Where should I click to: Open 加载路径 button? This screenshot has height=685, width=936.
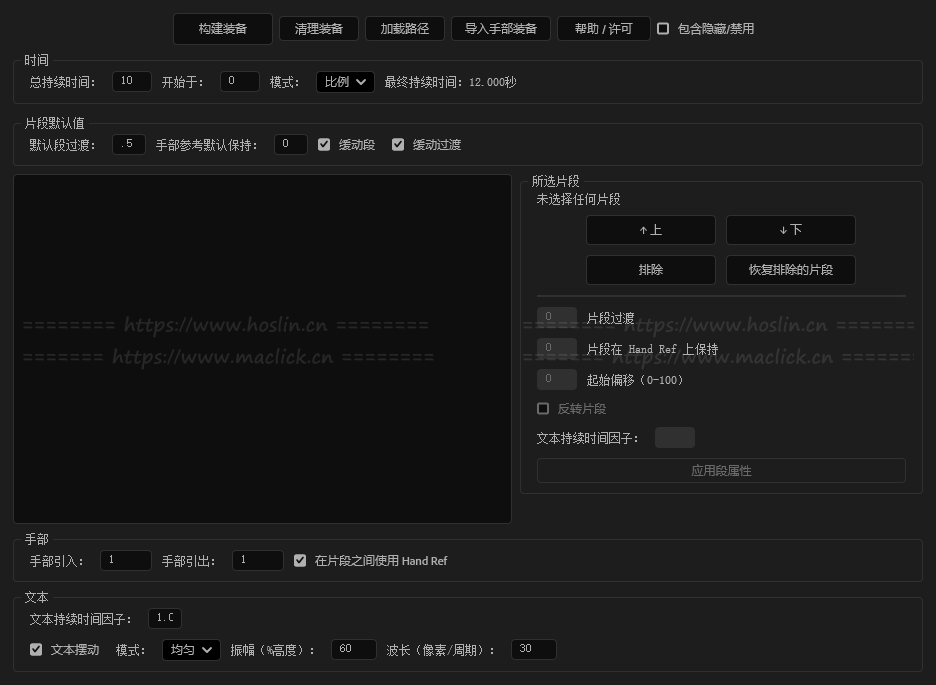[405, 29]
